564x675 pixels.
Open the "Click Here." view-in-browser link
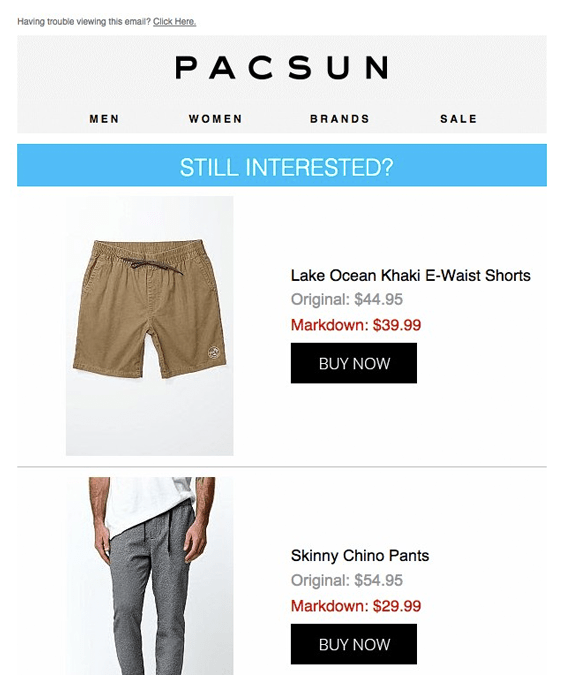tap(174, 22)
